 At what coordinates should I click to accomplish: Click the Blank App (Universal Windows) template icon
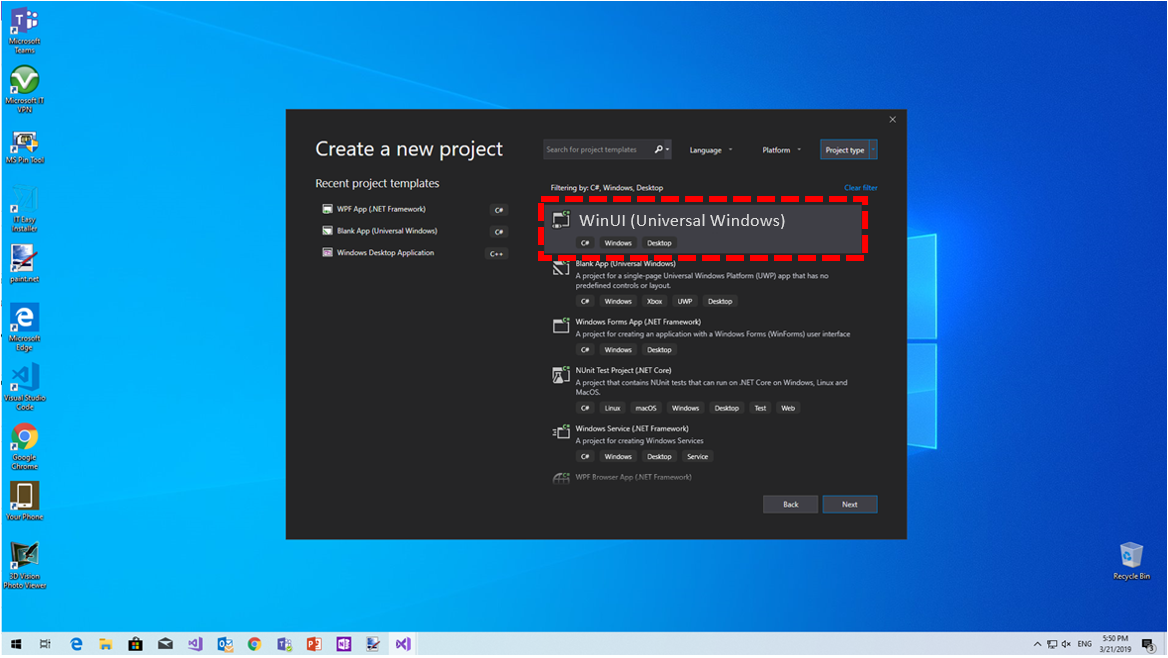point(560,267)
